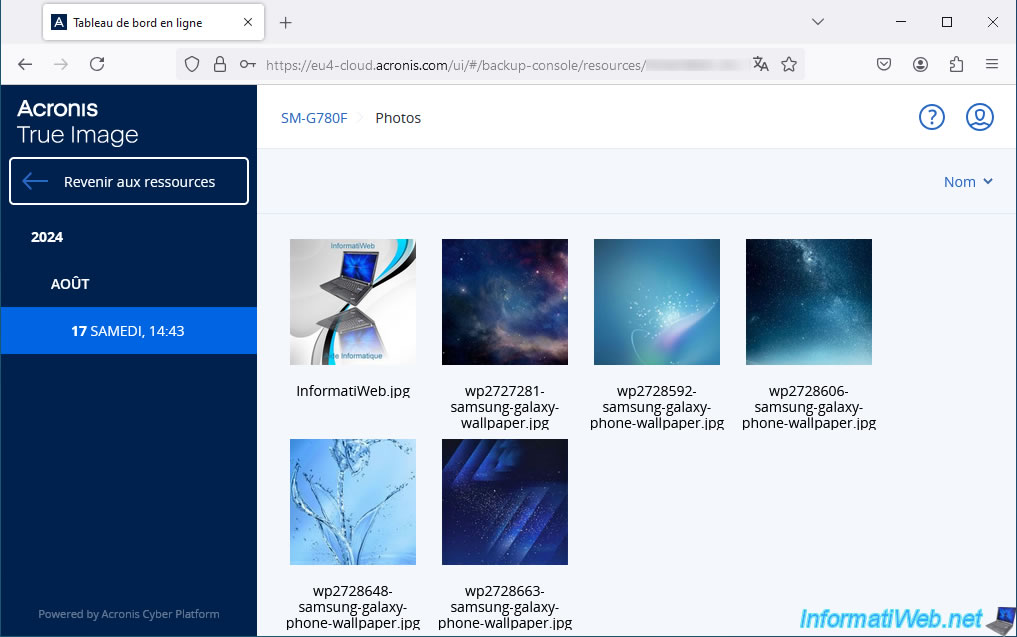Image resolution: width=1017 pixels, height=637 pixels.
Task: Open the Nom sort dropdown
Action: 968,182
